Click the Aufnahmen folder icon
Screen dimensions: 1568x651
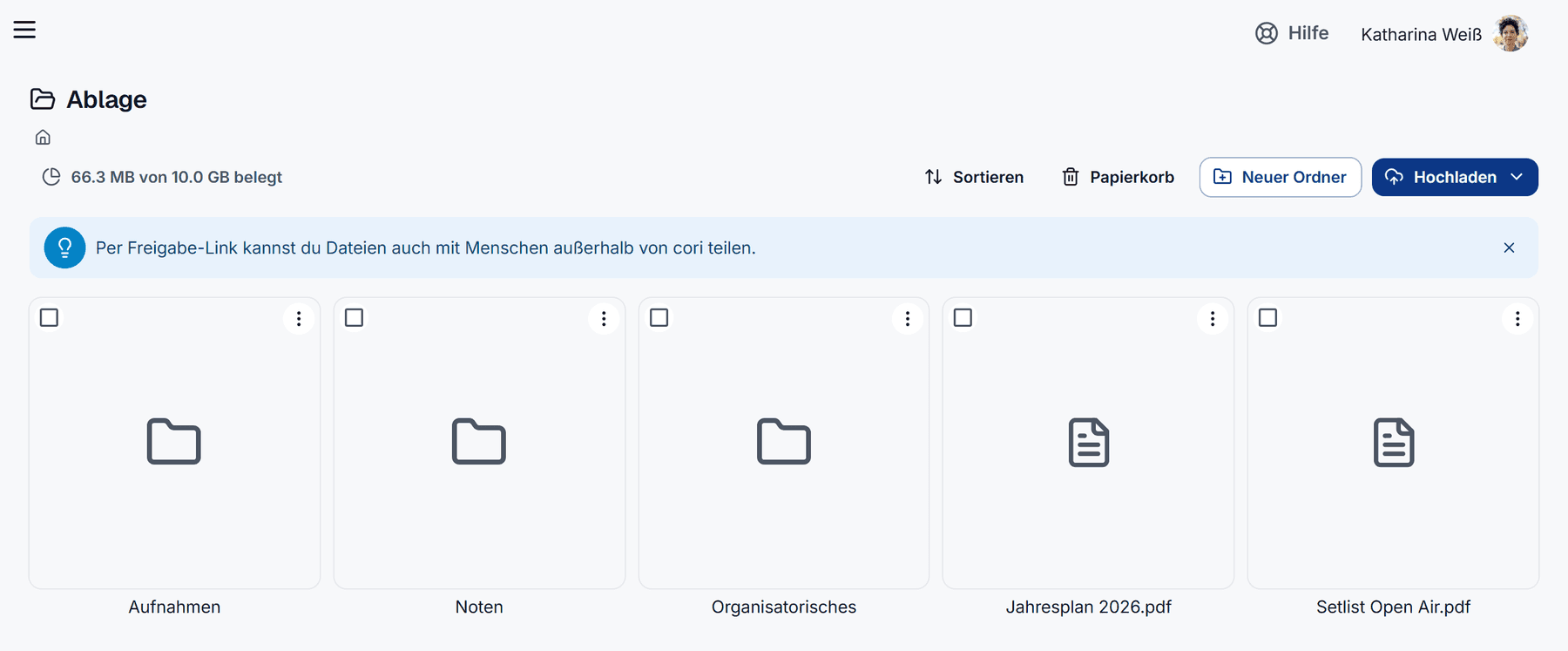pyautogui.click(x=174, y=442)
